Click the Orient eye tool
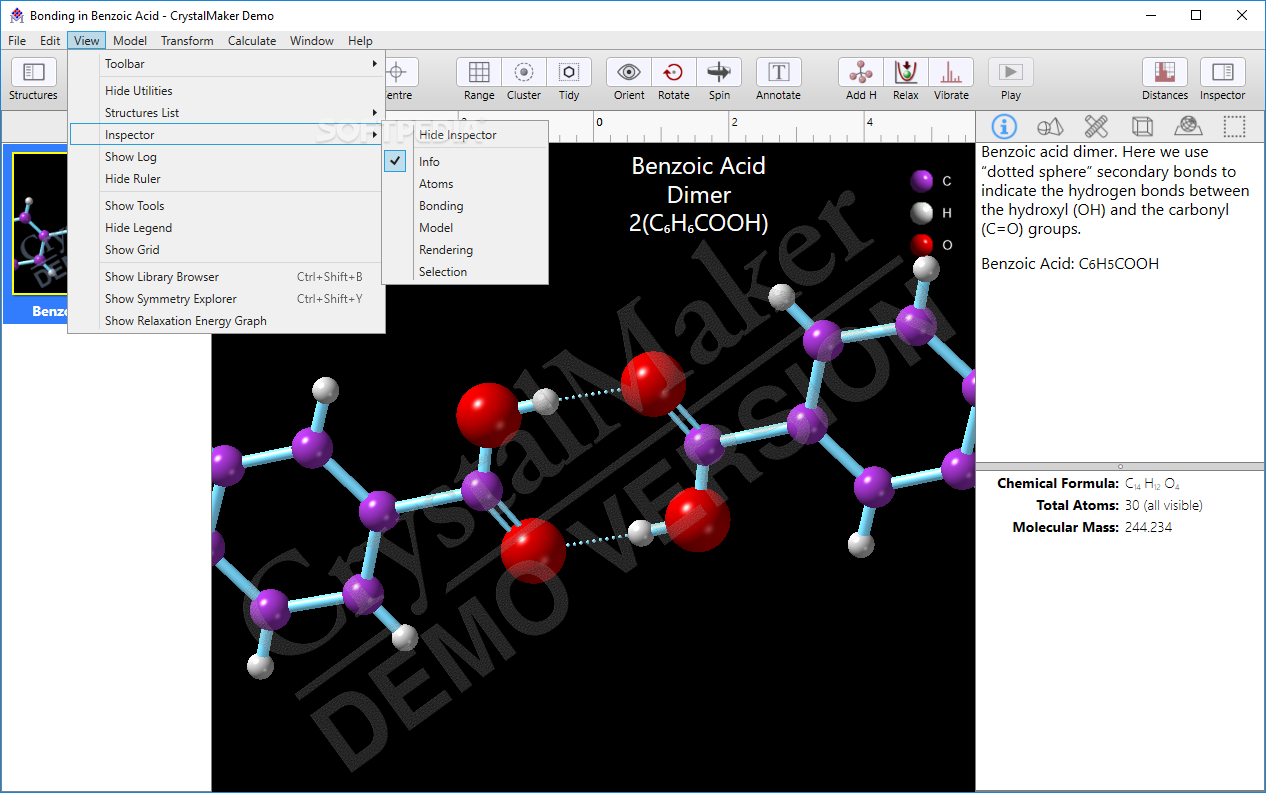 point(629,80)
